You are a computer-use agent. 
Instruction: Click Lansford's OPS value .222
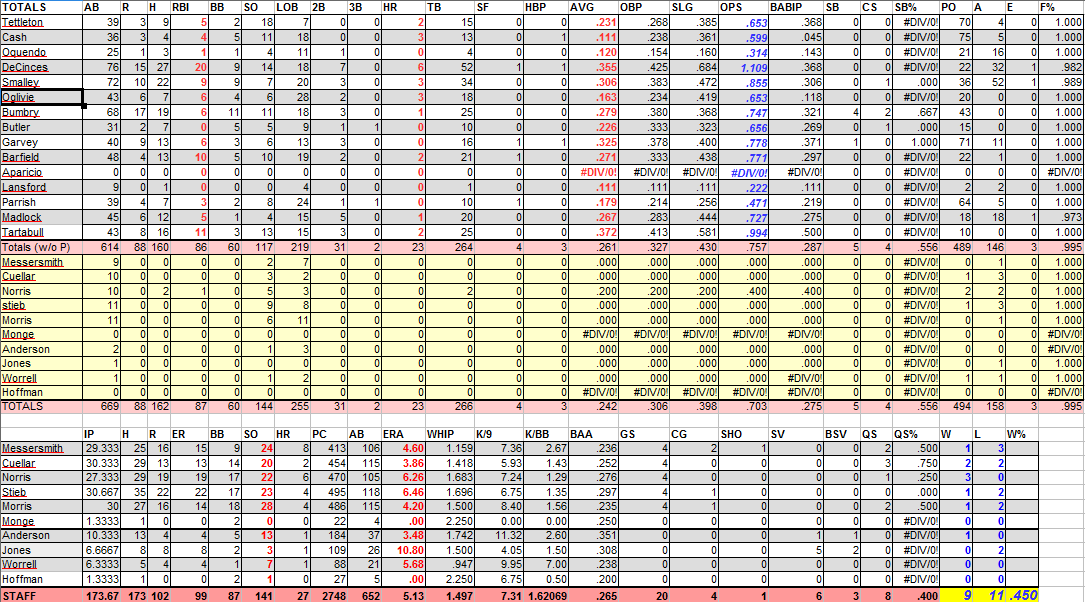point(743,188)
